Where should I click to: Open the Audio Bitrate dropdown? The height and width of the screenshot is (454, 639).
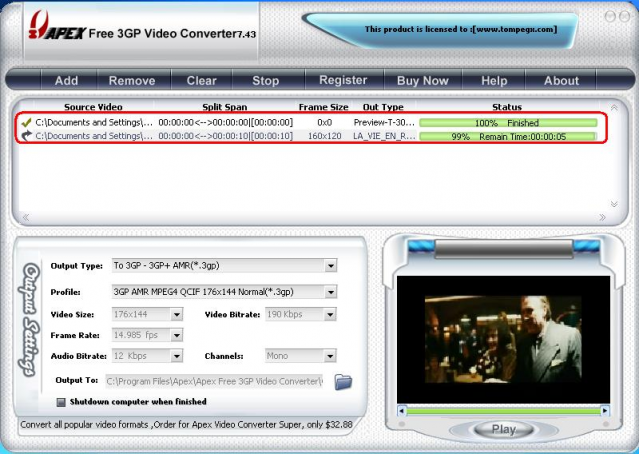pyautogui.click(x=176, y=356)
